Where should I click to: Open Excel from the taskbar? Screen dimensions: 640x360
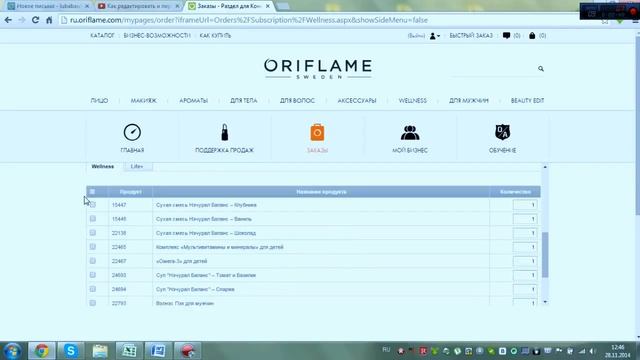pos(129,351)
